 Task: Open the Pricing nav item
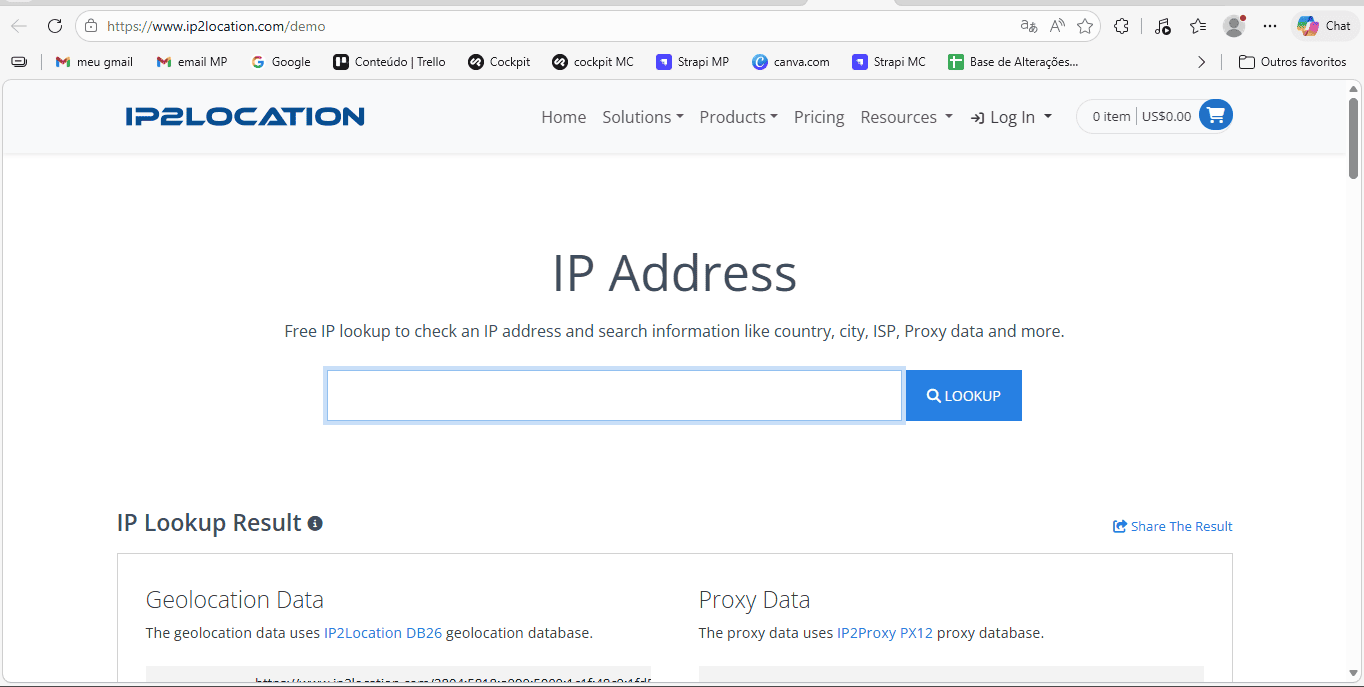[x=819, y=117]
